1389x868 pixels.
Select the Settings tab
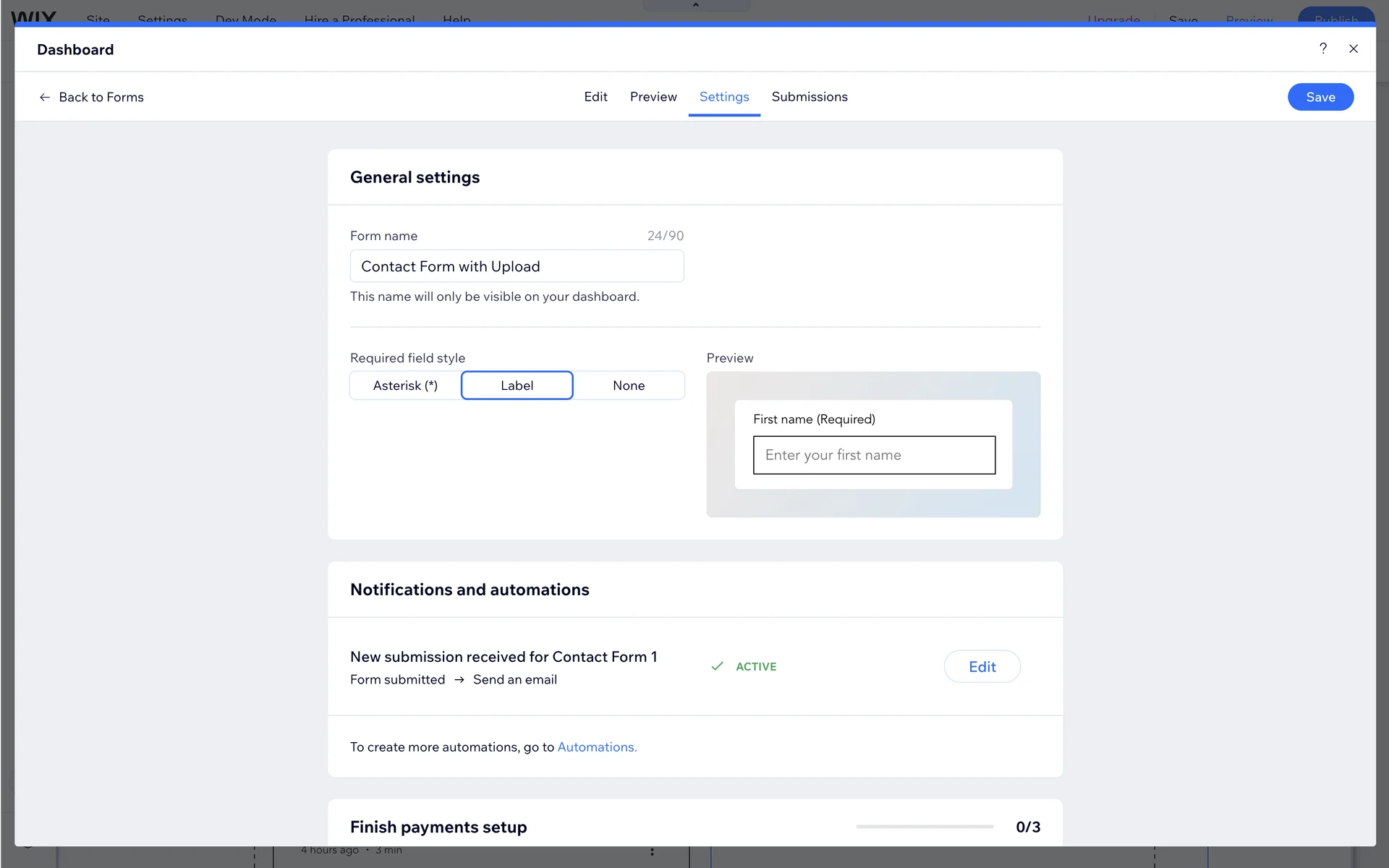[x=723, y=97]
